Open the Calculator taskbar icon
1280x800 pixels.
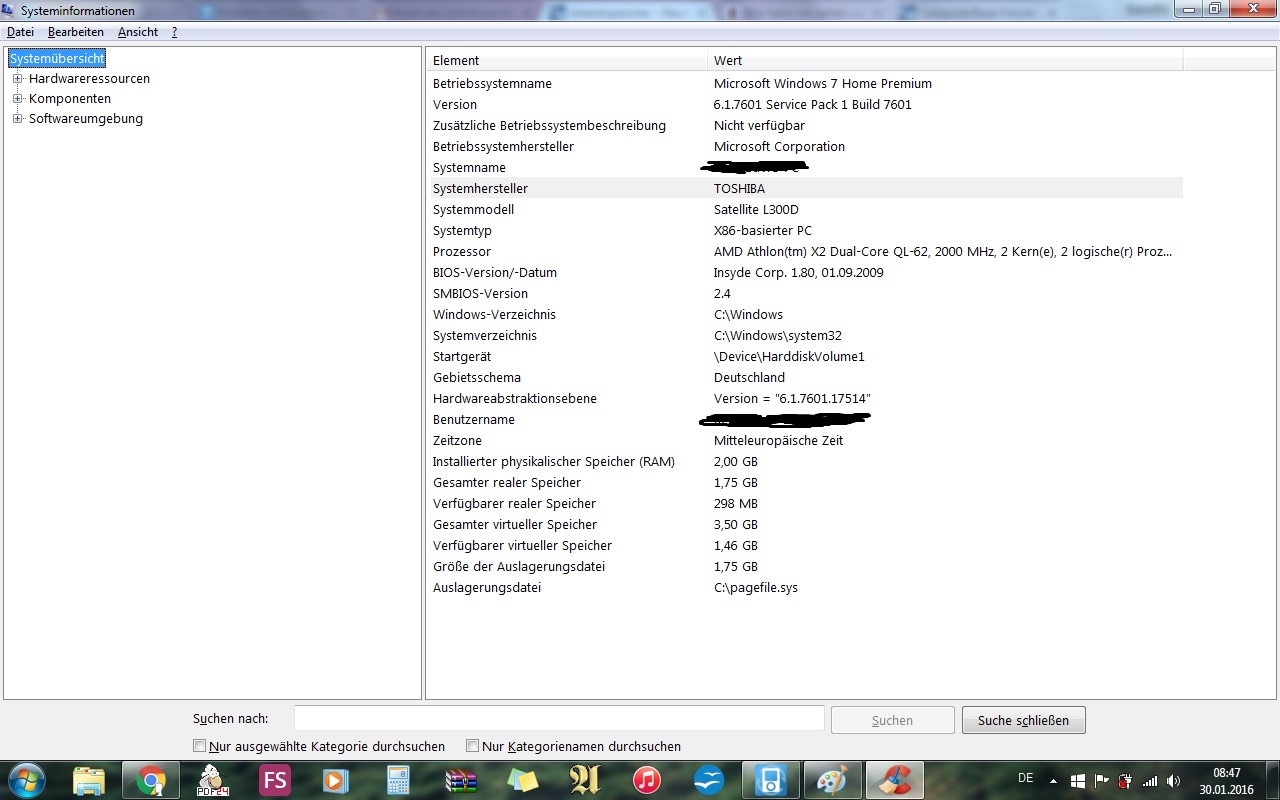399,780
